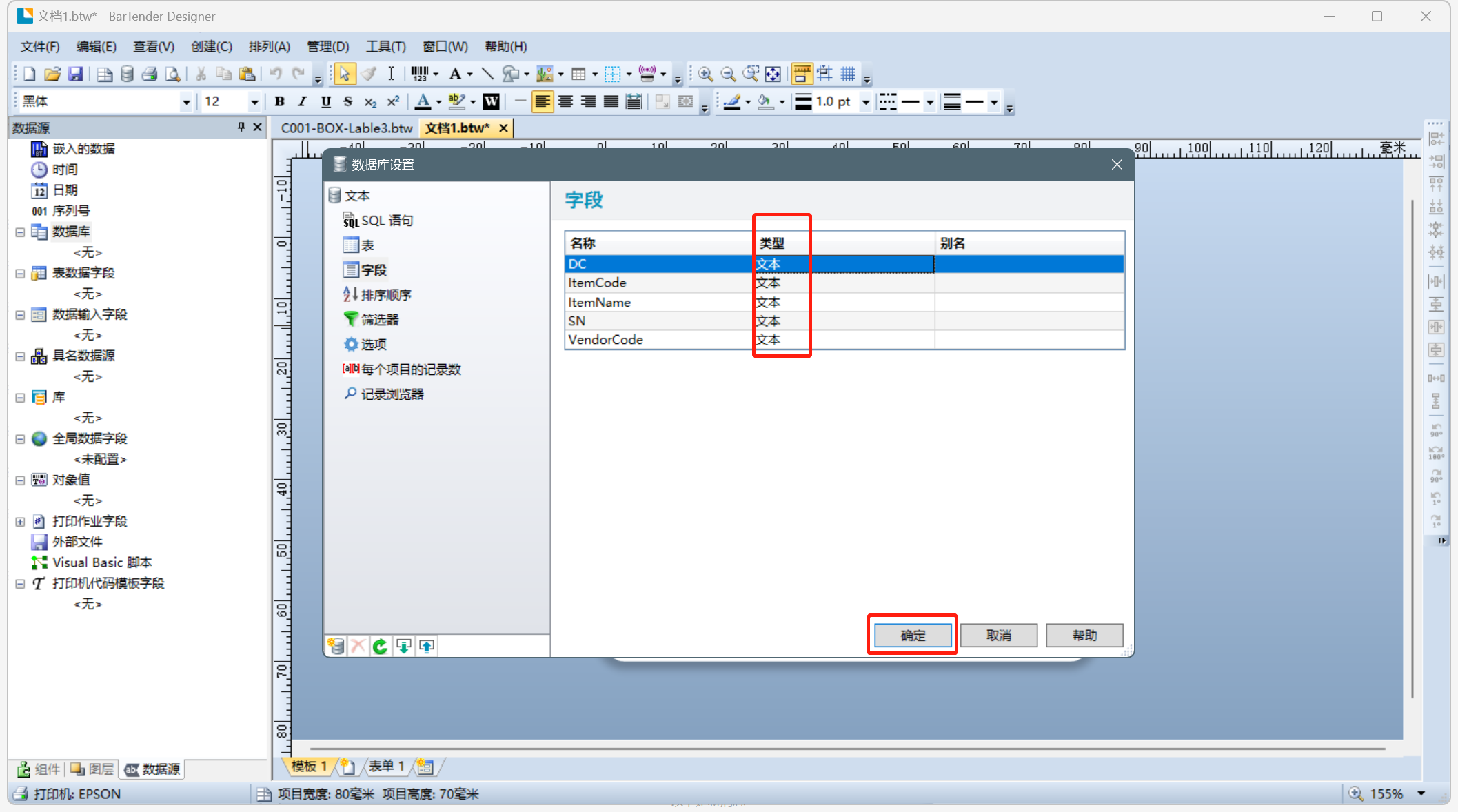This screenshot has height=812, width=1458.
Task: Toggle bold text formatting
Action: pyautogui.click(x=279, y=102)
